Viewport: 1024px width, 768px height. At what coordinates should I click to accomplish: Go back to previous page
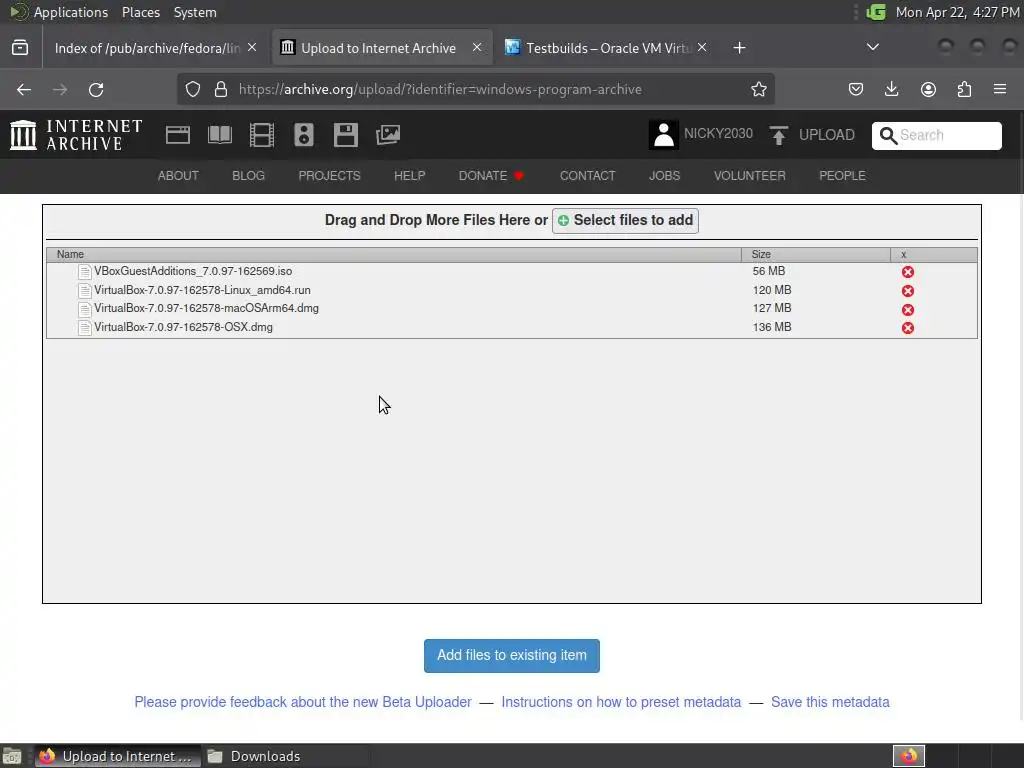(24, 89)
